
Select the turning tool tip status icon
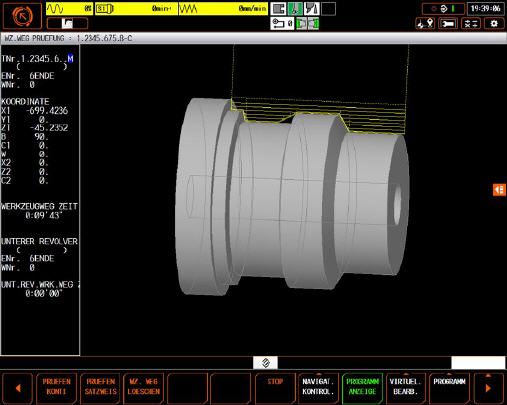point(312,9)
